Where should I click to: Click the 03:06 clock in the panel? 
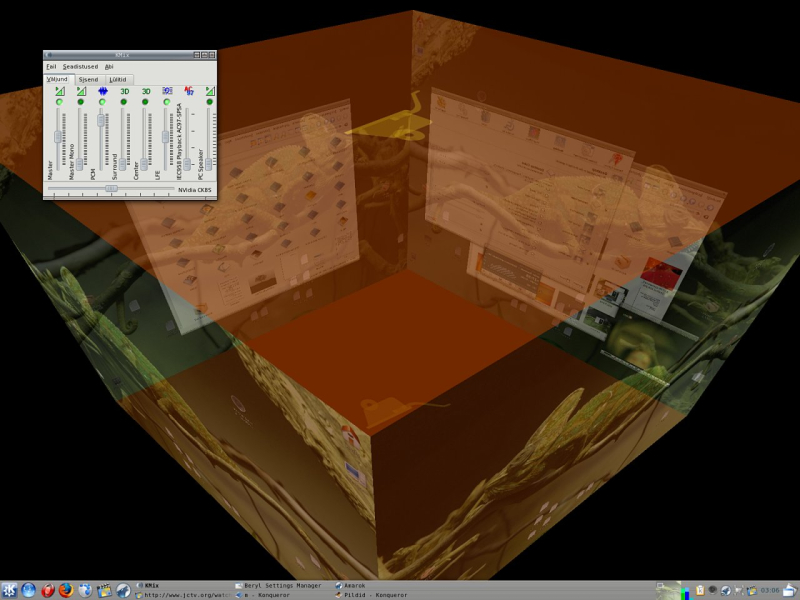point(769,590)
